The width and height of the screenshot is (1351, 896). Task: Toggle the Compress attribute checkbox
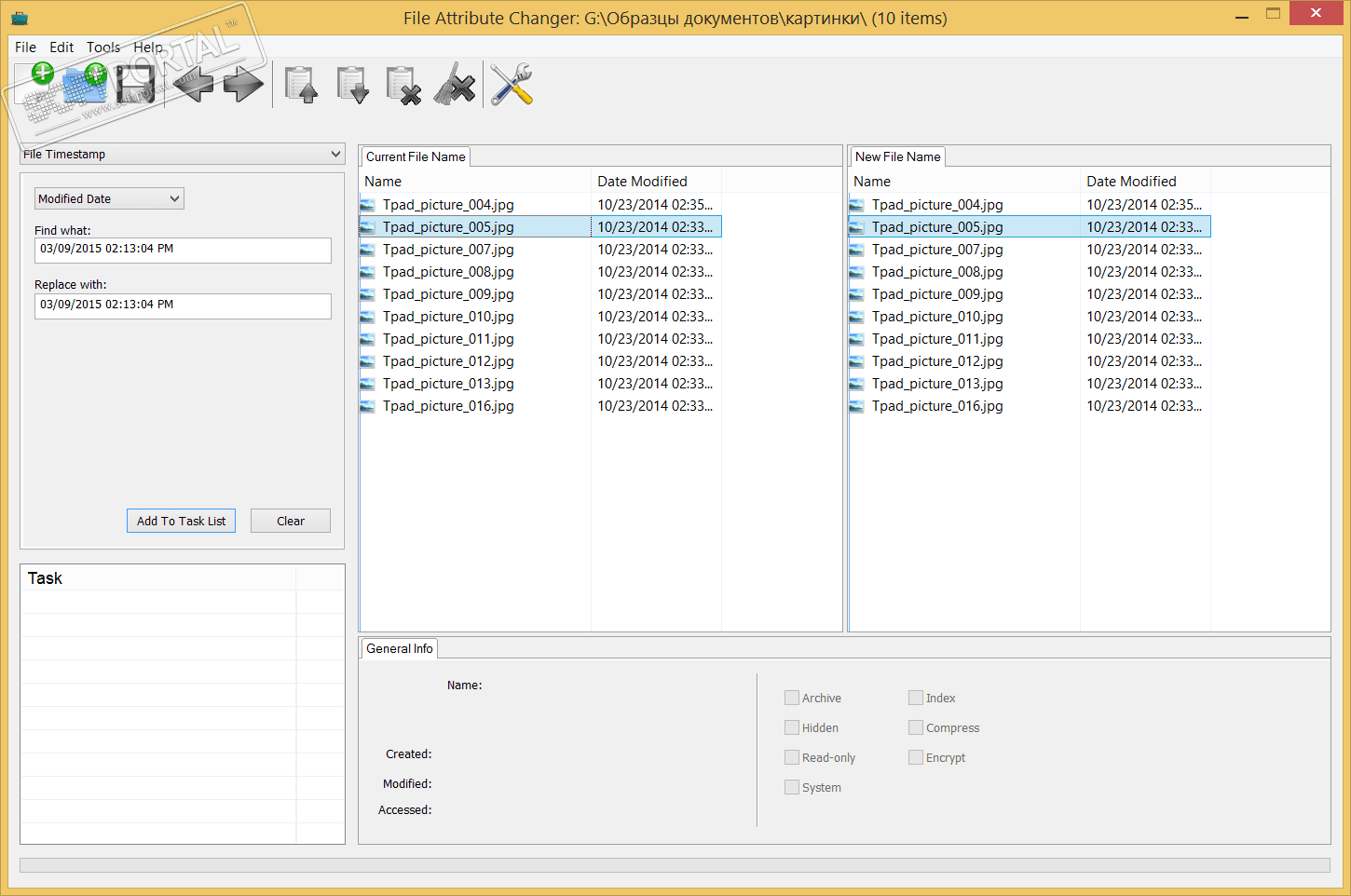(x=916, y=727)
